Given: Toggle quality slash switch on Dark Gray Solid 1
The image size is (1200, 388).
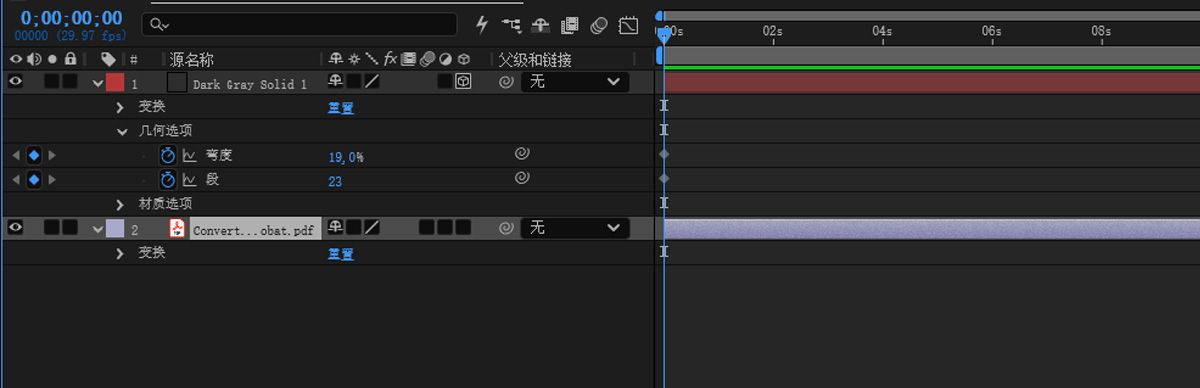Looking at the screenshot, I should [372, 82].
